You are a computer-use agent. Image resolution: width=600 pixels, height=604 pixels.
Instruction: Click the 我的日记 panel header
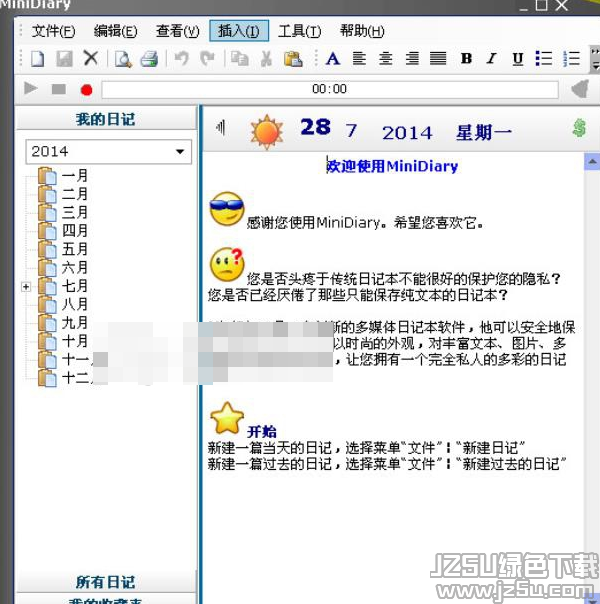pos(106,119)
